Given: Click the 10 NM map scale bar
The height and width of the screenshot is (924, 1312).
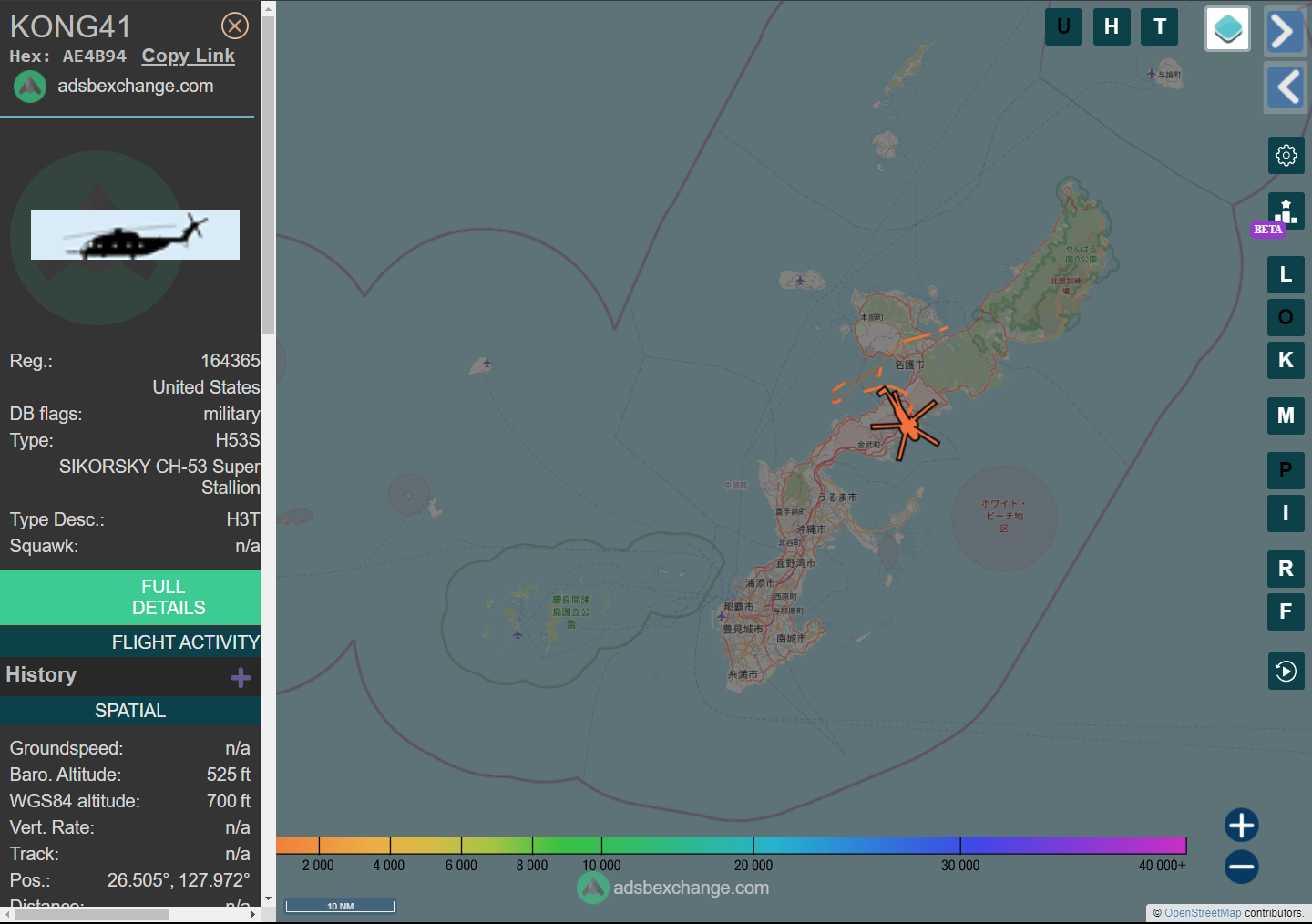Looking at the screenshot, I should [x=340, y=906].
